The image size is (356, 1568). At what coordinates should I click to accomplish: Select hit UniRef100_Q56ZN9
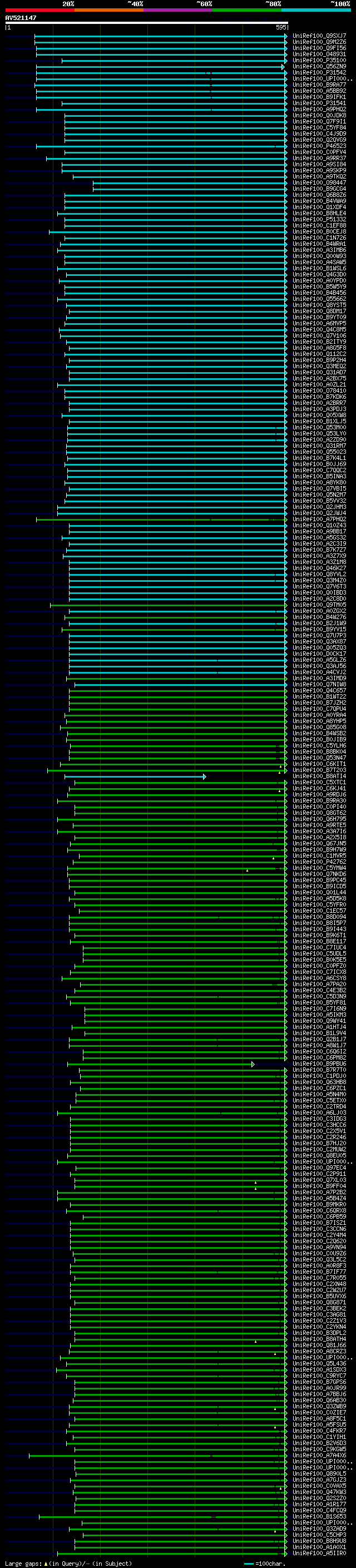319,66
